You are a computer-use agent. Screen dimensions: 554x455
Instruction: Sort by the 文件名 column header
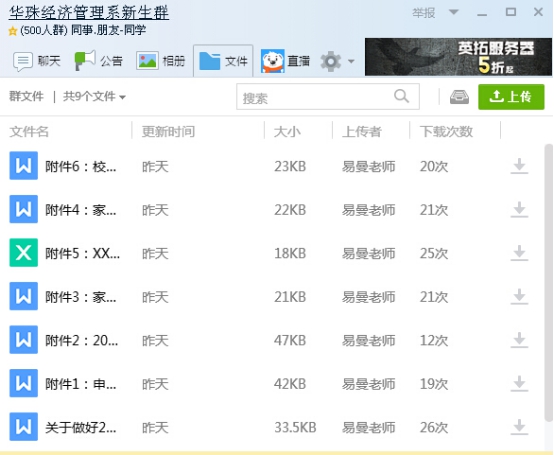29,132
